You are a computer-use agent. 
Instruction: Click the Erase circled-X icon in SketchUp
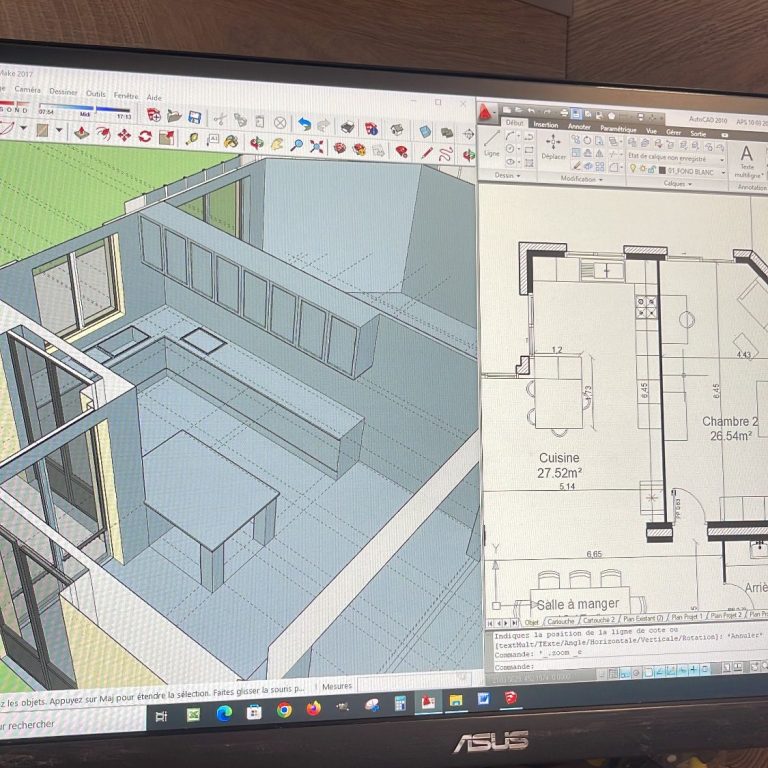pos(280,122)
